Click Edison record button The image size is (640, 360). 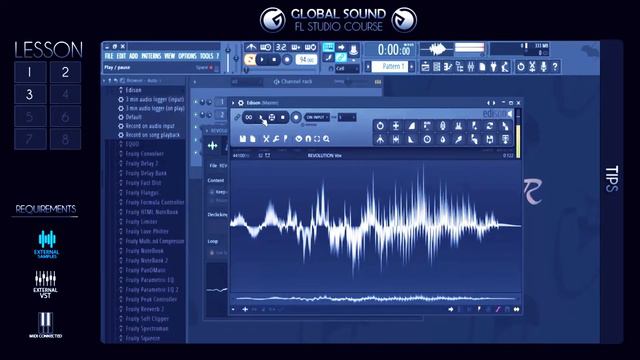(296, 118)
